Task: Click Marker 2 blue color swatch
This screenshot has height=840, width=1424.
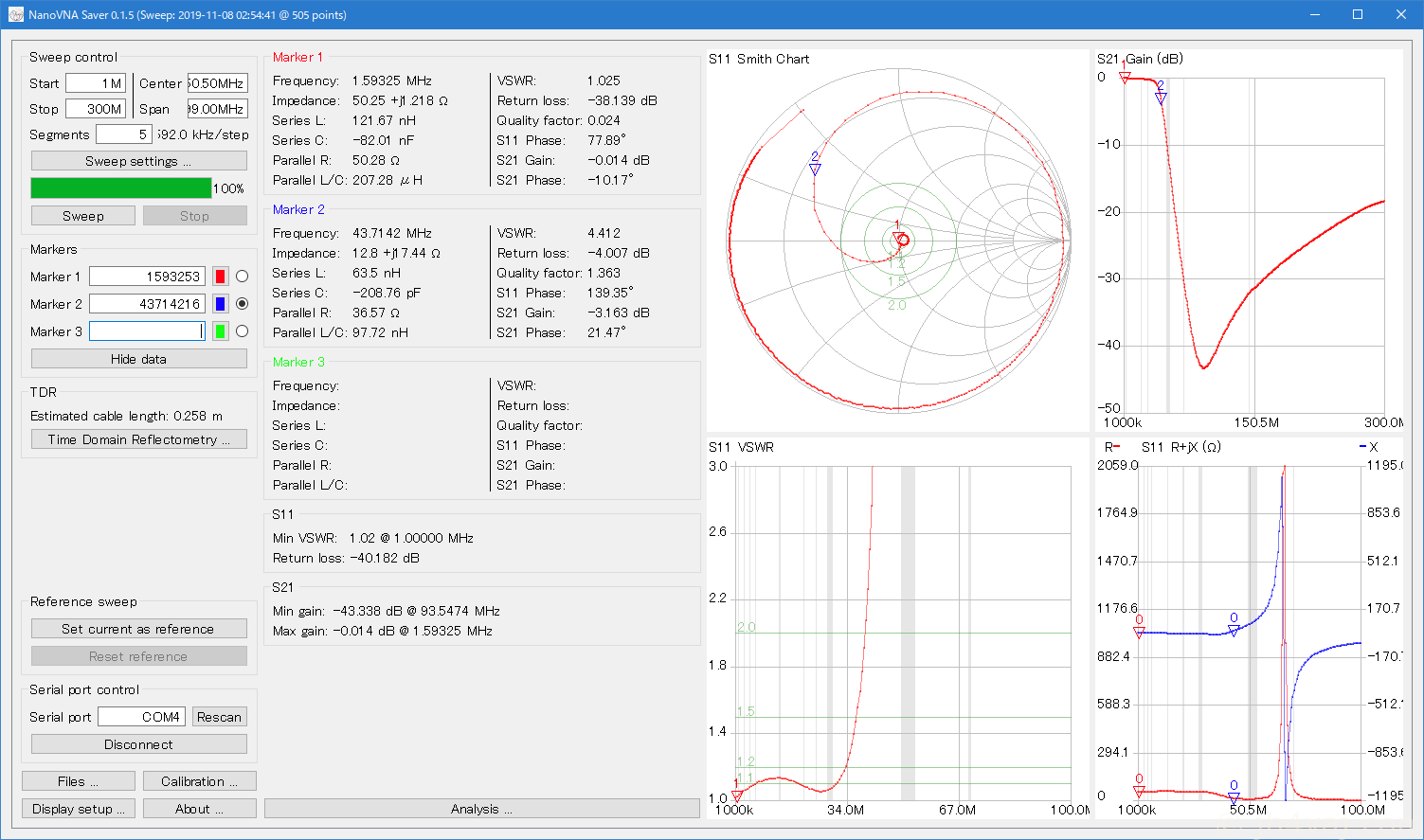Action: tap(220, 304)
